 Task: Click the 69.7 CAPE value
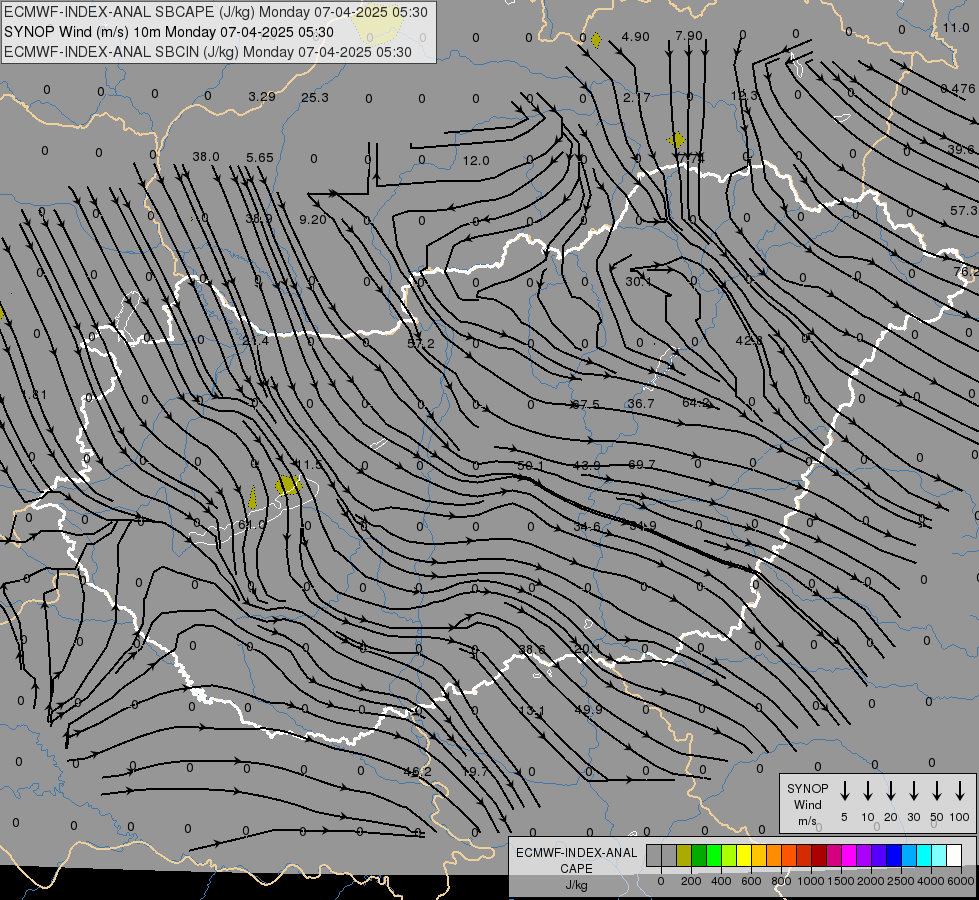point(642,464)
